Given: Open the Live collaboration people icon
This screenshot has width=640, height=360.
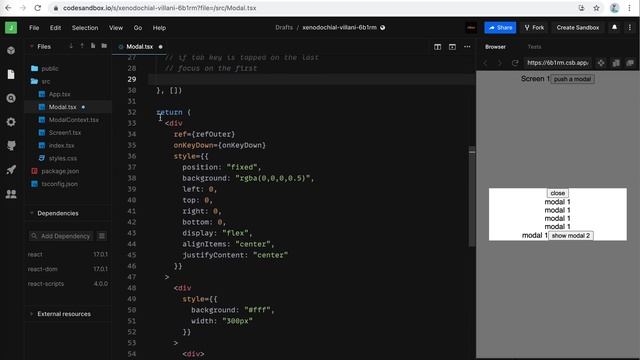Looking at the screenshot, I should [11, 194].
